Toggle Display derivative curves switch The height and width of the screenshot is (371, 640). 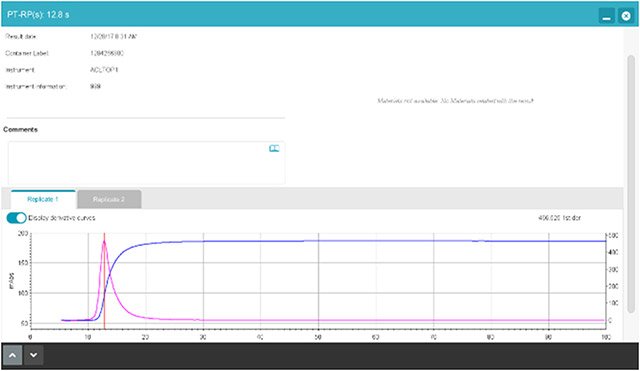[x=16, y=218]
